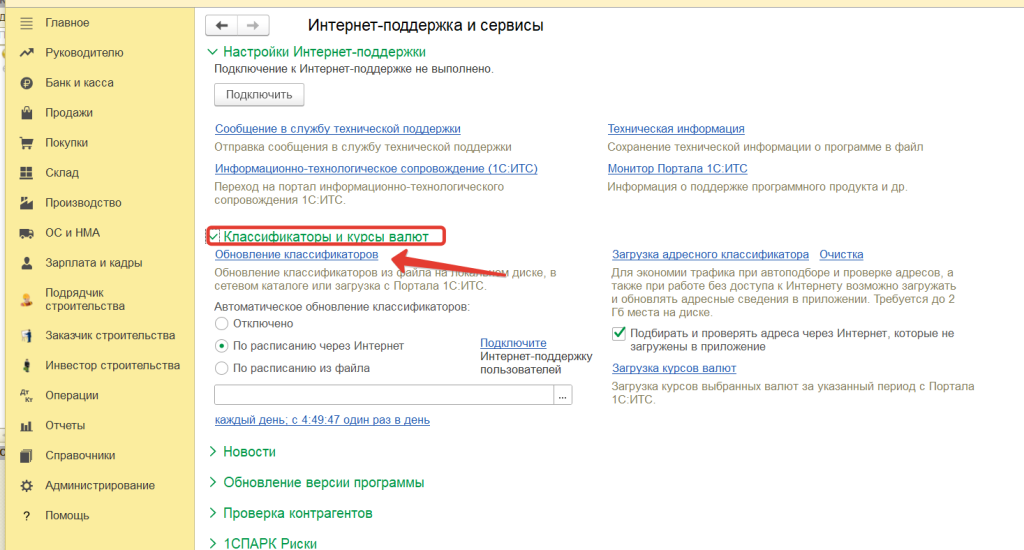Click the Банк и касса coin icon
Image resolution: width=1024 pixels, height=550 pixels.
click(27, 83)
